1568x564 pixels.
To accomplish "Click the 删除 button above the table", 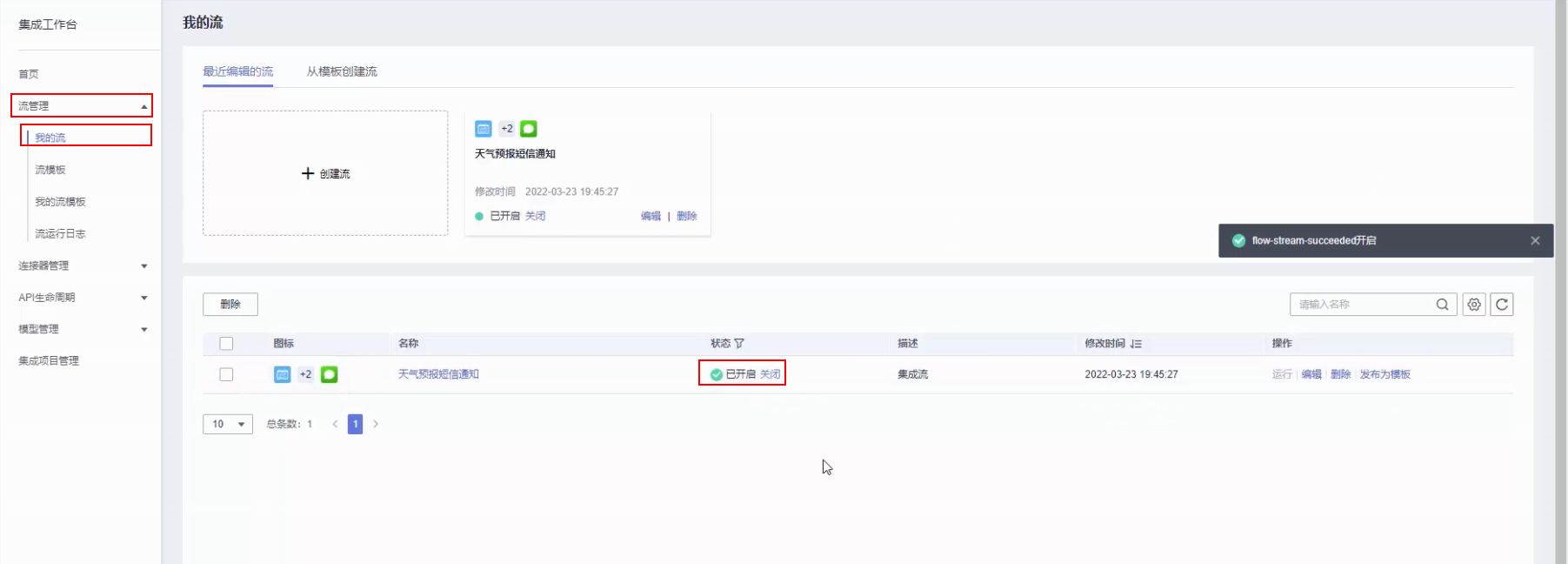I will pos(230,304).
